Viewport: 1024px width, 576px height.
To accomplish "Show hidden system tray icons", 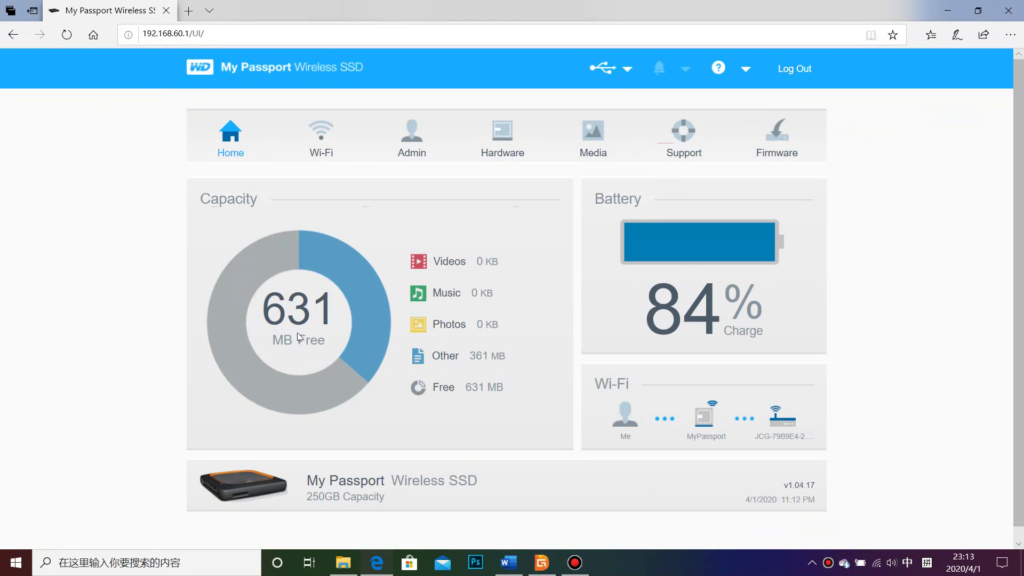I will tap(812, 562).
